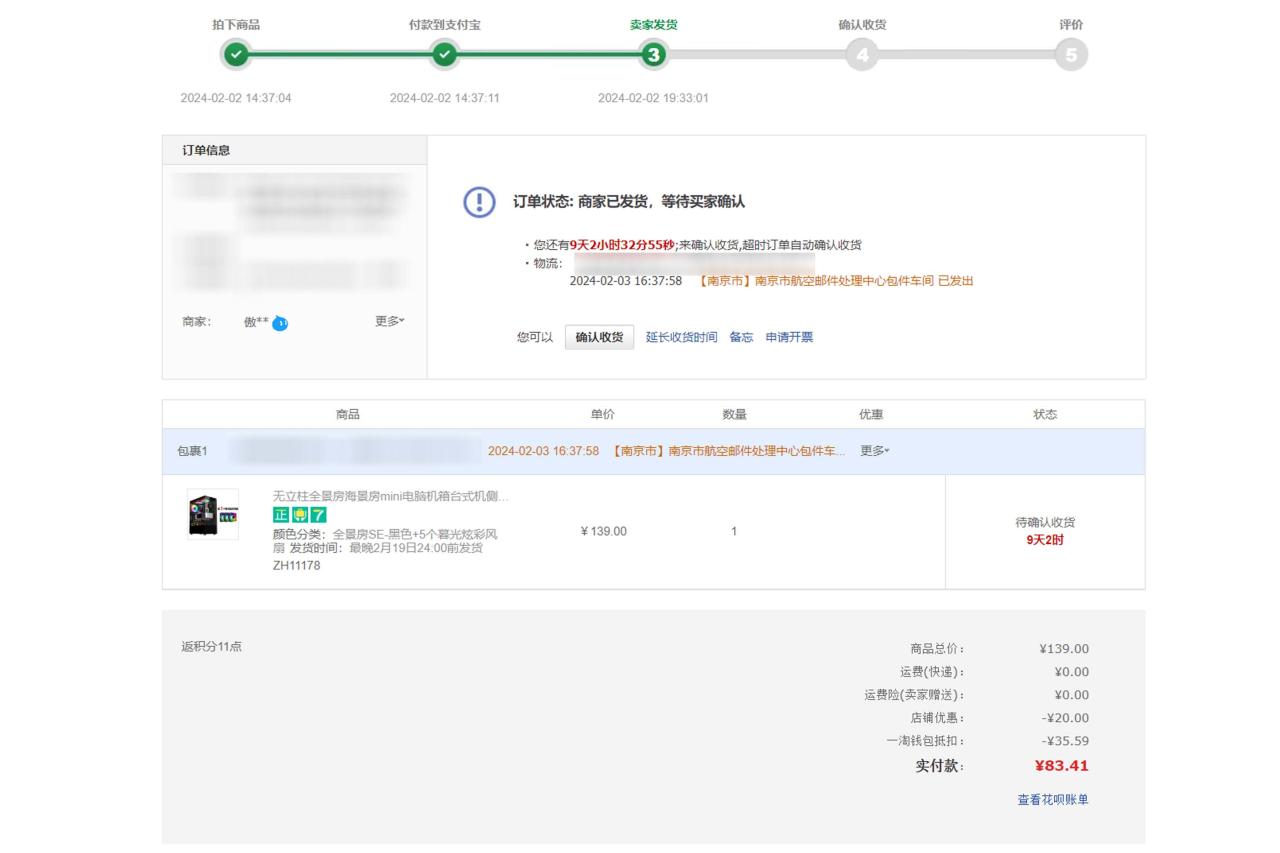The width and height of the screenshot is (1280, 853).
Task: Click the order status exclamation icon
Action: pos(479,202)
